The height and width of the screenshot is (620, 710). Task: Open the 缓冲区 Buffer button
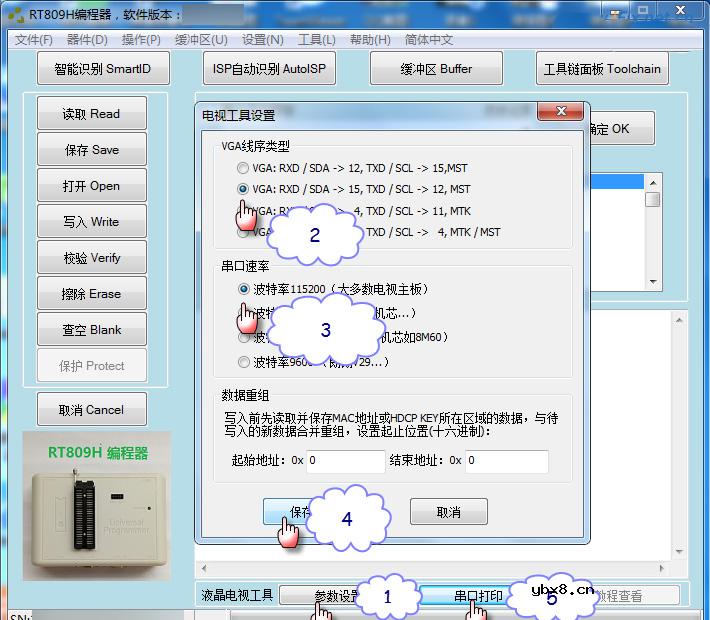point(436,68)
